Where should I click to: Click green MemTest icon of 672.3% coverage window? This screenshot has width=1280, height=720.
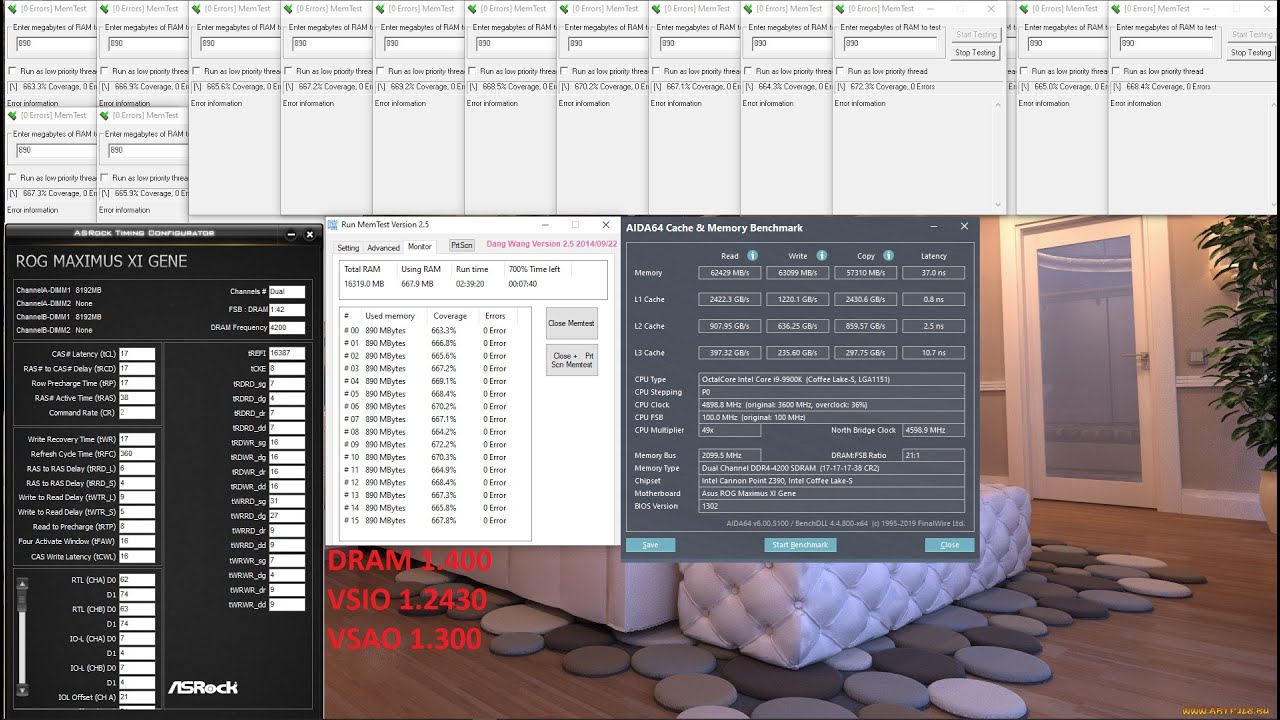pos(841,9)
